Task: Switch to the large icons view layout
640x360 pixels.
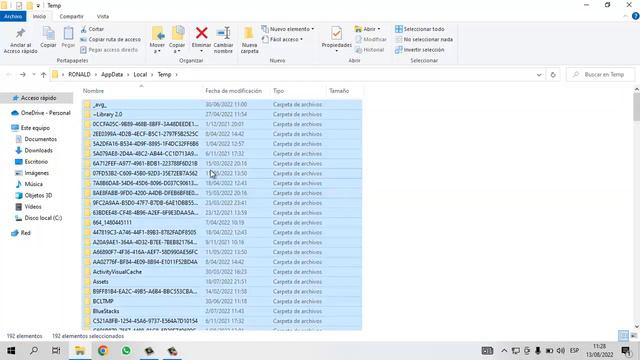Action: click(634, 336)
